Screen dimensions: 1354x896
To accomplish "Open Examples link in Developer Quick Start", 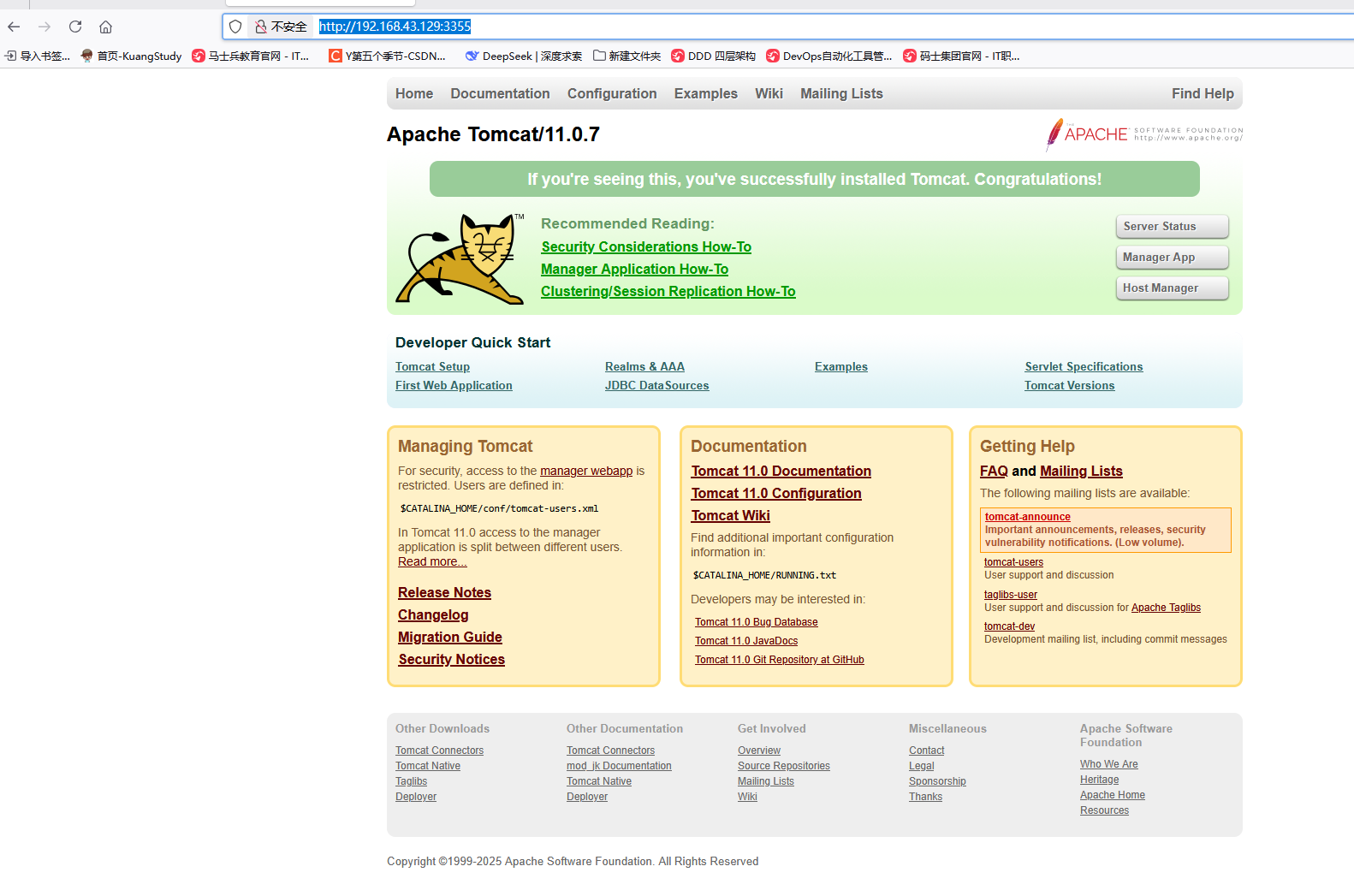I will coord(840,366).
